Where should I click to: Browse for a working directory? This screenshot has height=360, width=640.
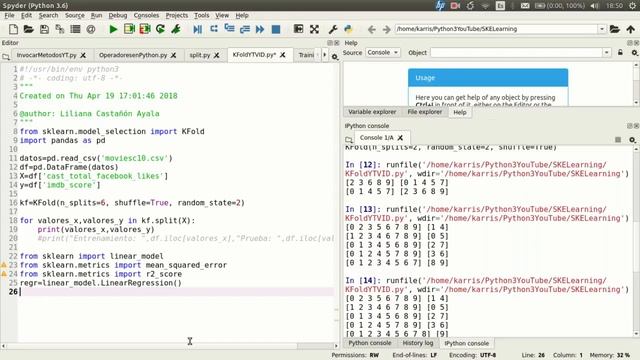coord(614,29)
